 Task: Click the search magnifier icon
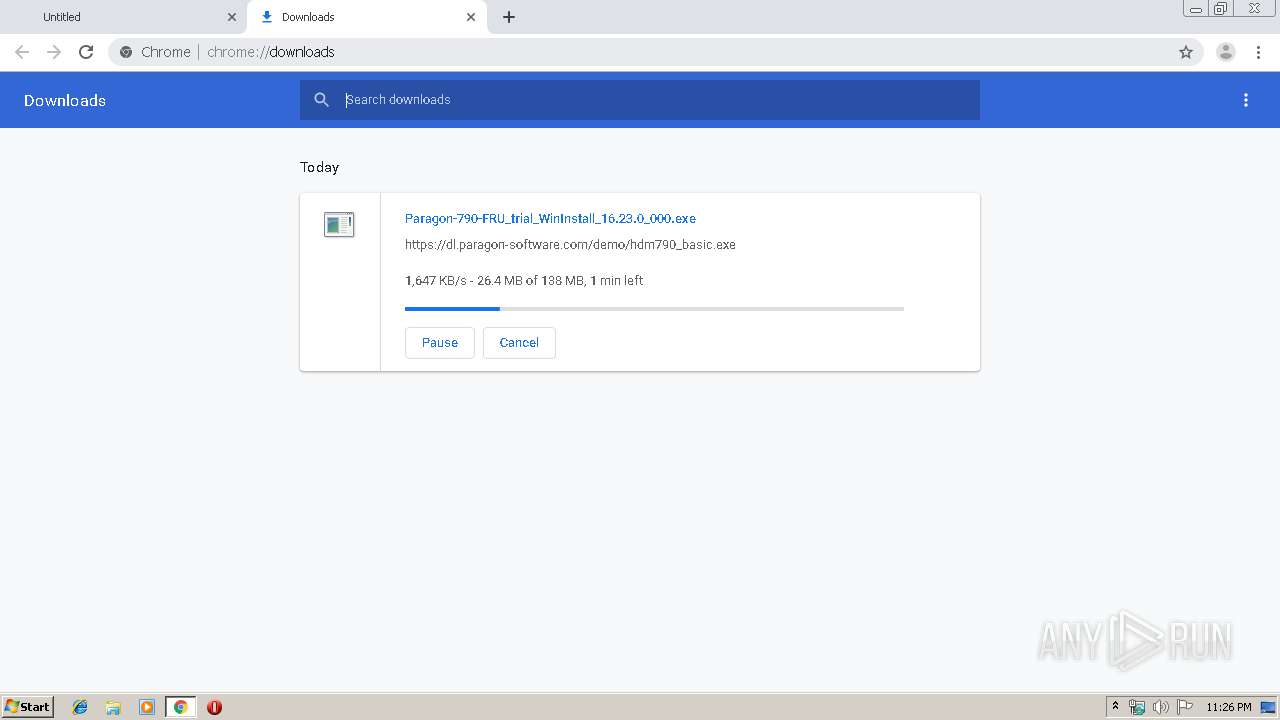pyautogui.click(x=321, y=100)
